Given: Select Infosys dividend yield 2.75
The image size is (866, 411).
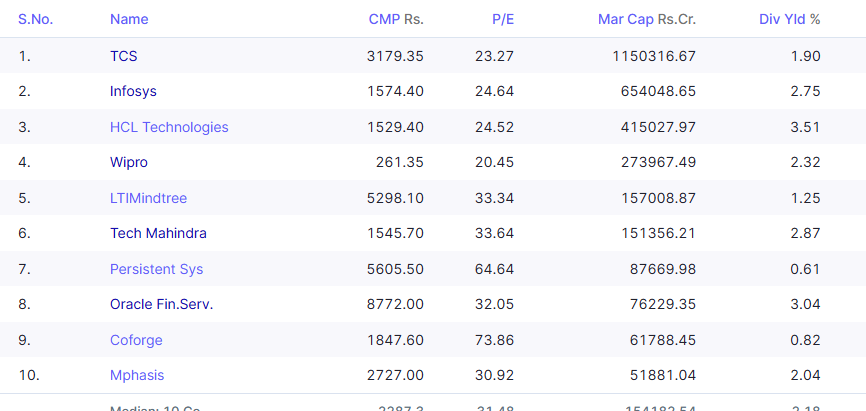Looking at the screenshot, I should (805, 91).
